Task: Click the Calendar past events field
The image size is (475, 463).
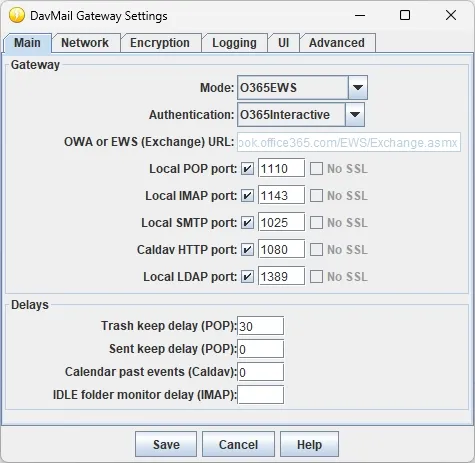Action: (260, 372)
